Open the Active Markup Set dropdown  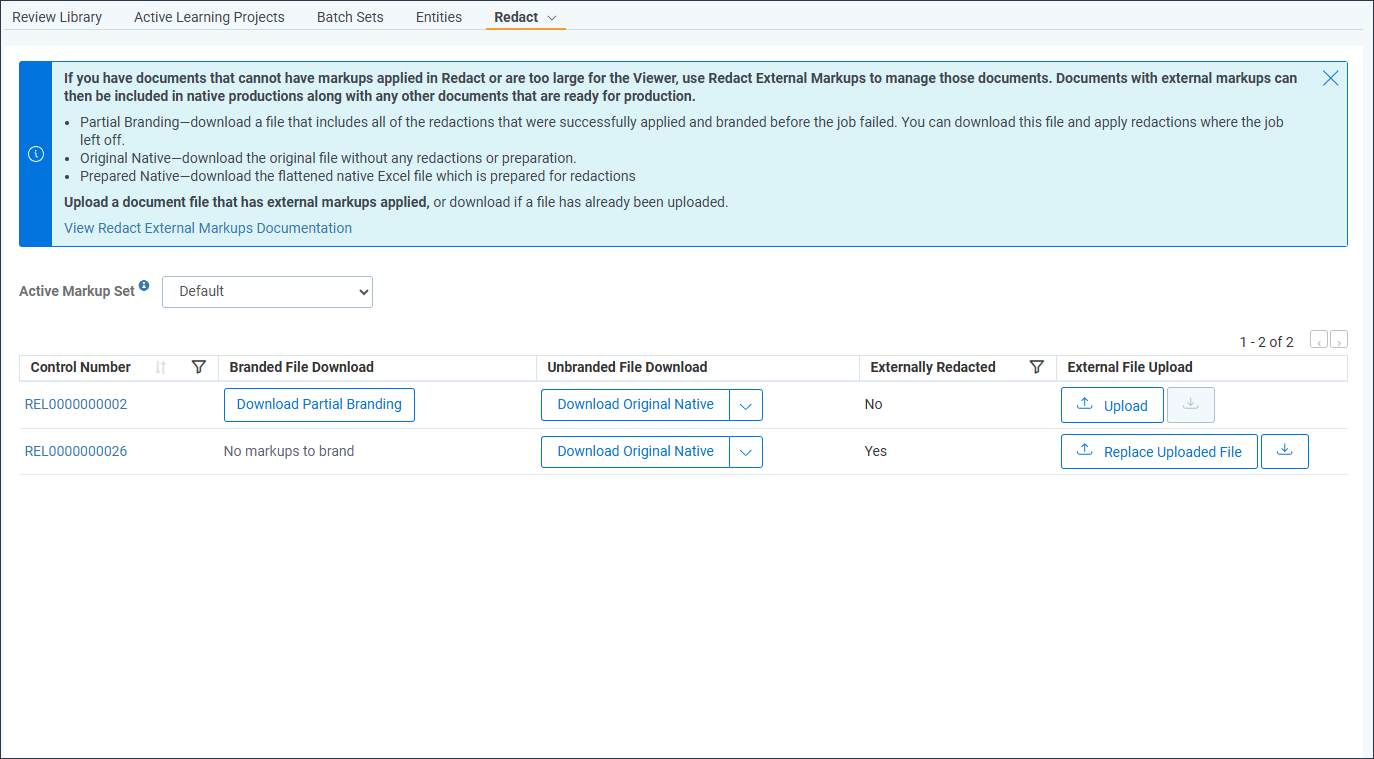267,291
